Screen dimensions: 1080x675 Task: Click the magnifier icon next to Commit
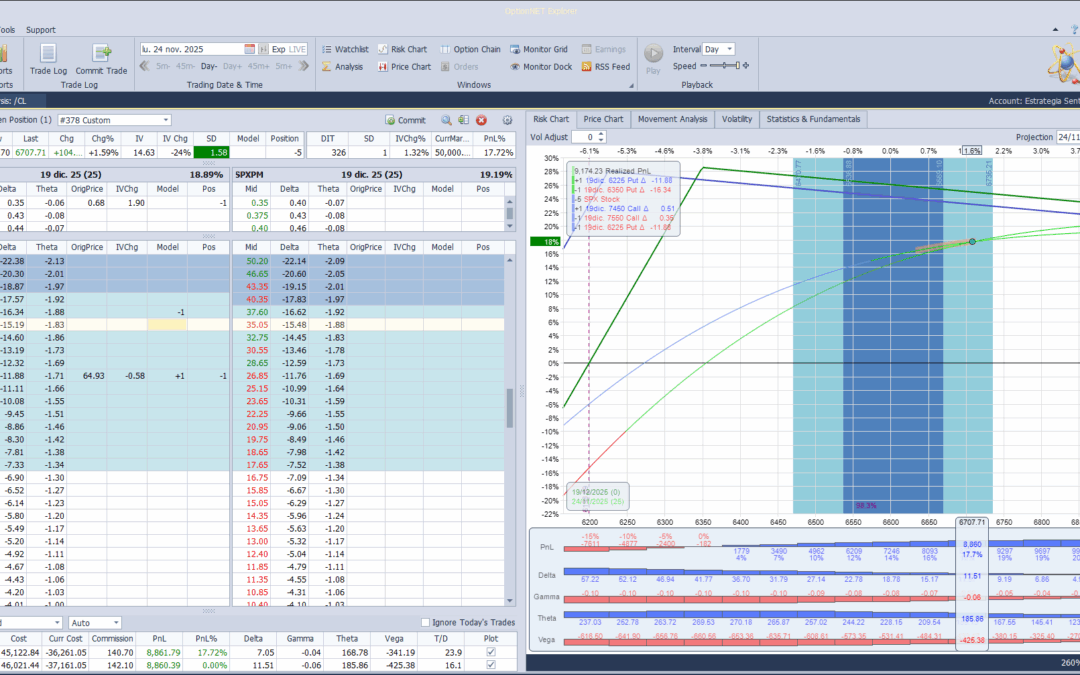pyautogui.click(x=446, y=120)
